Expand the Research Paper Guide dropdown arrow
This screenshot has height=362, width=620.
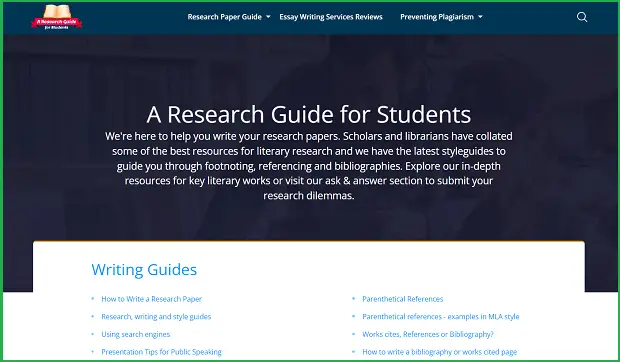tap(268, 17)
